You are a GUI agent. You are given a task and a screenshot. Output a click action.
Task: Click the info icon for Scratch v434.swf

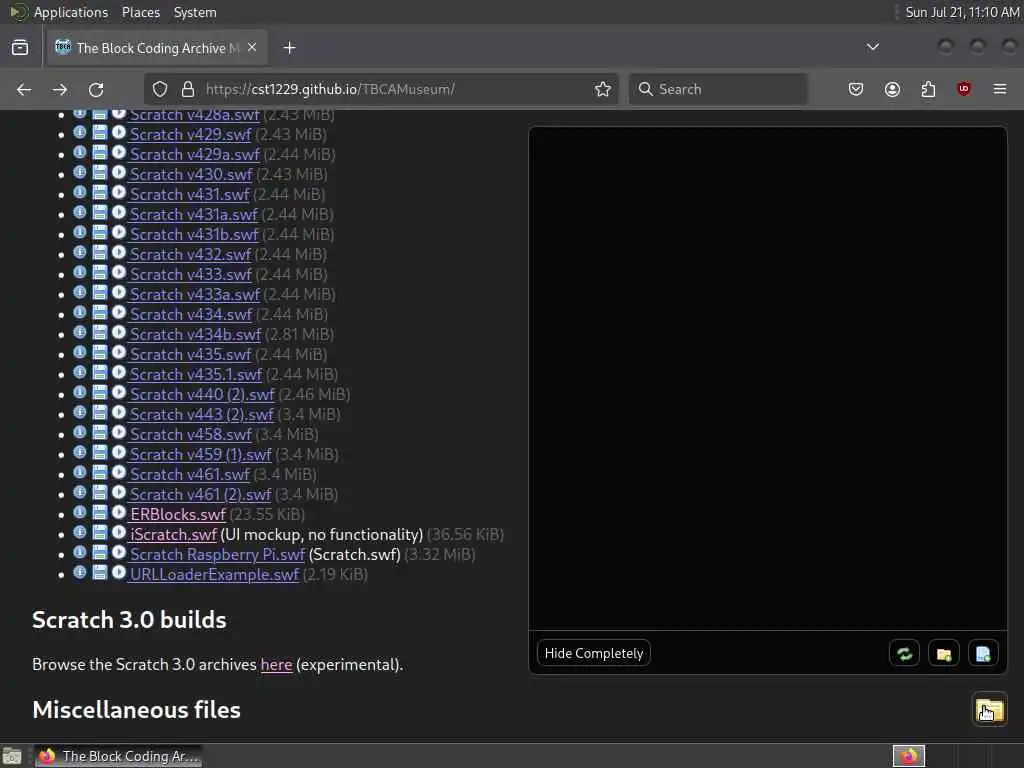tap(80, 313)
